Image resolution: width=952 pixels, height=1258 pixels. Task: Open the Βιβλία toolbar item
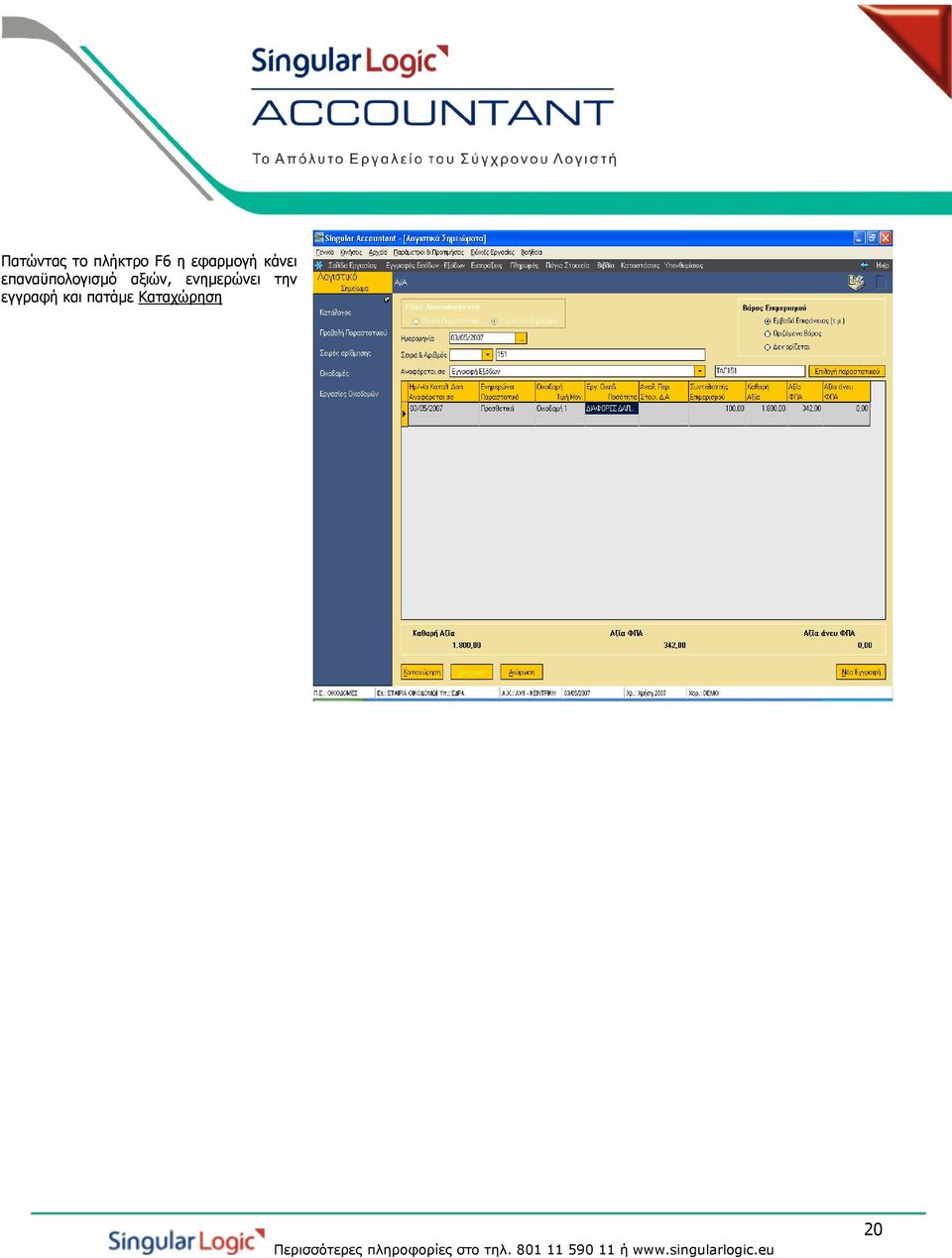606,265
